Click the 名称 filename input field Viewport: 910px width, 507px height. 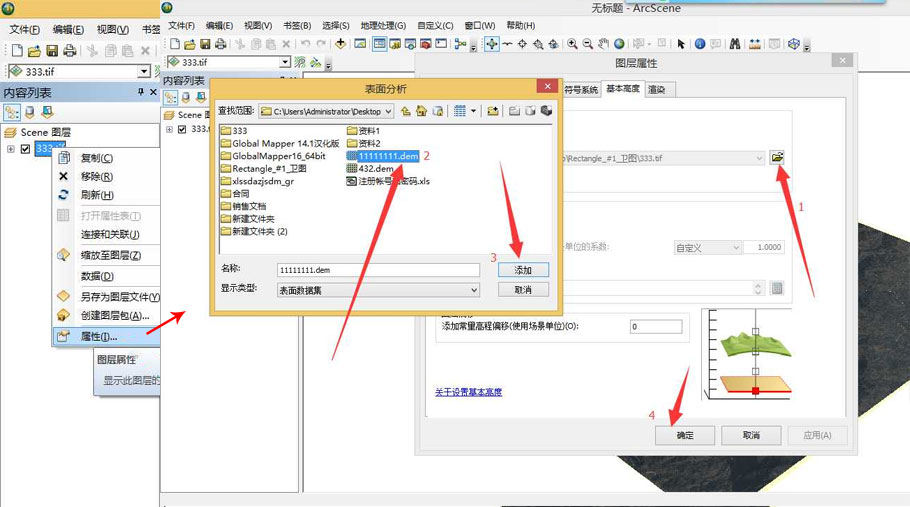[x=378, y=270]
